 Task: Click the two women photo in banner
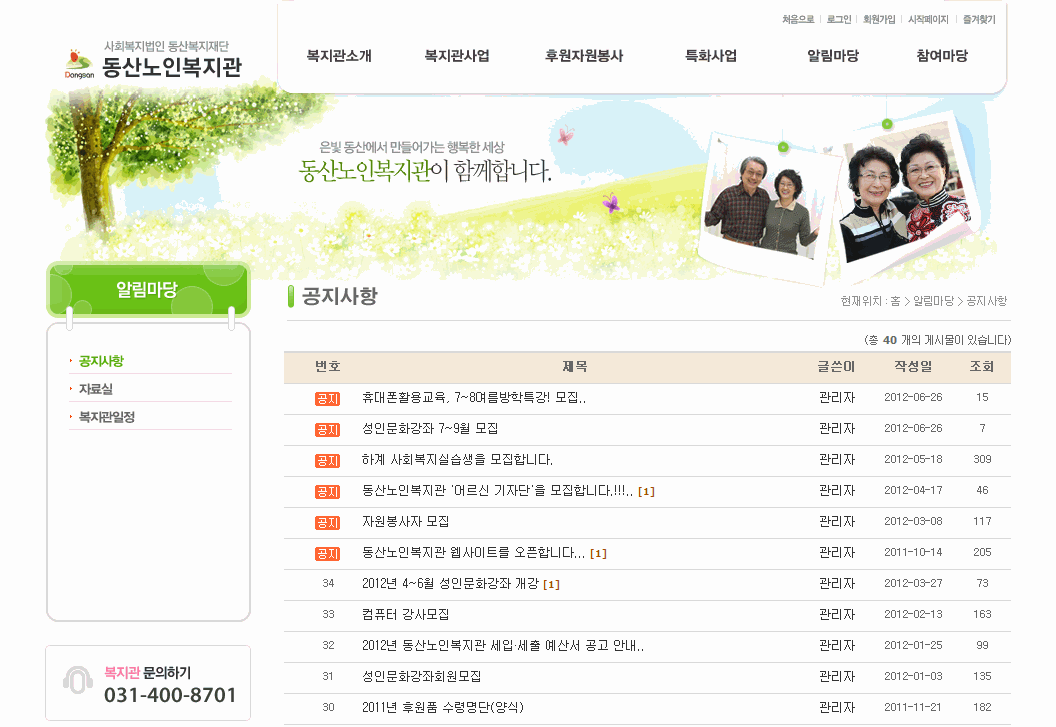[909, 195]
